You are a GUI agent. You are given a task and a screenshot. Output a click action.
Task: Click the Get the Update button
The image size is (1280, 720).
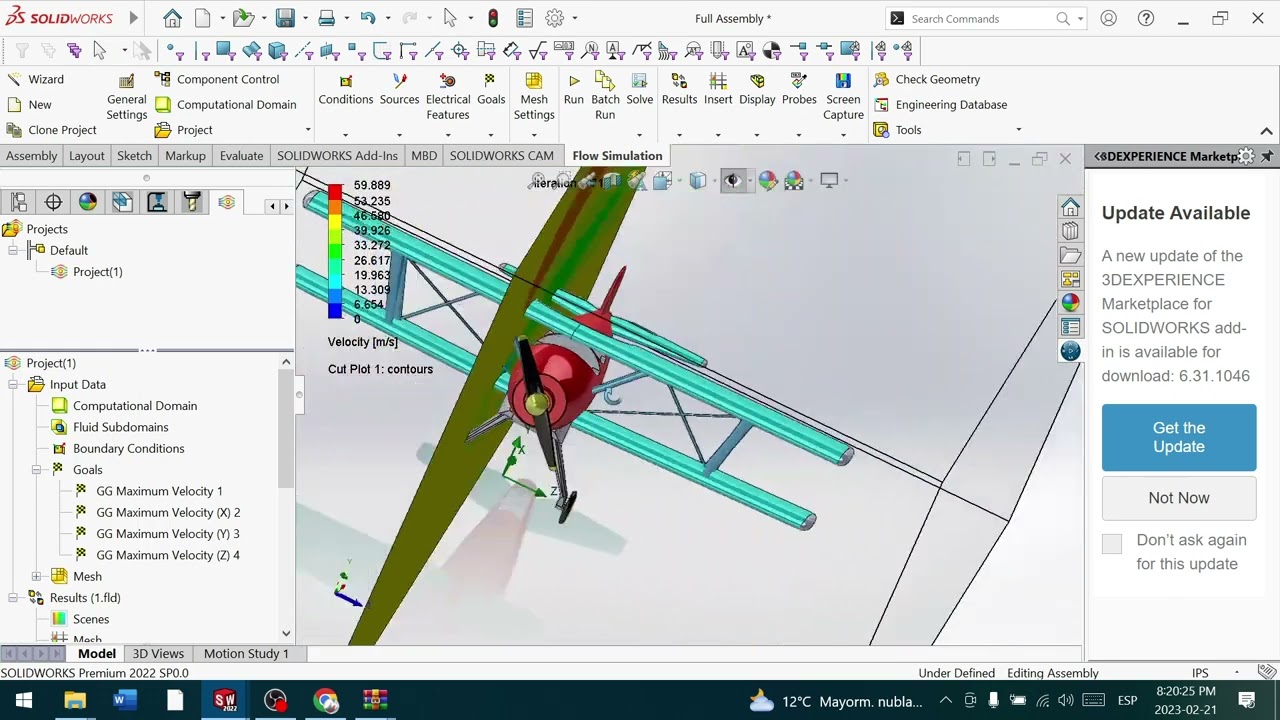[x=1179, y=437]
